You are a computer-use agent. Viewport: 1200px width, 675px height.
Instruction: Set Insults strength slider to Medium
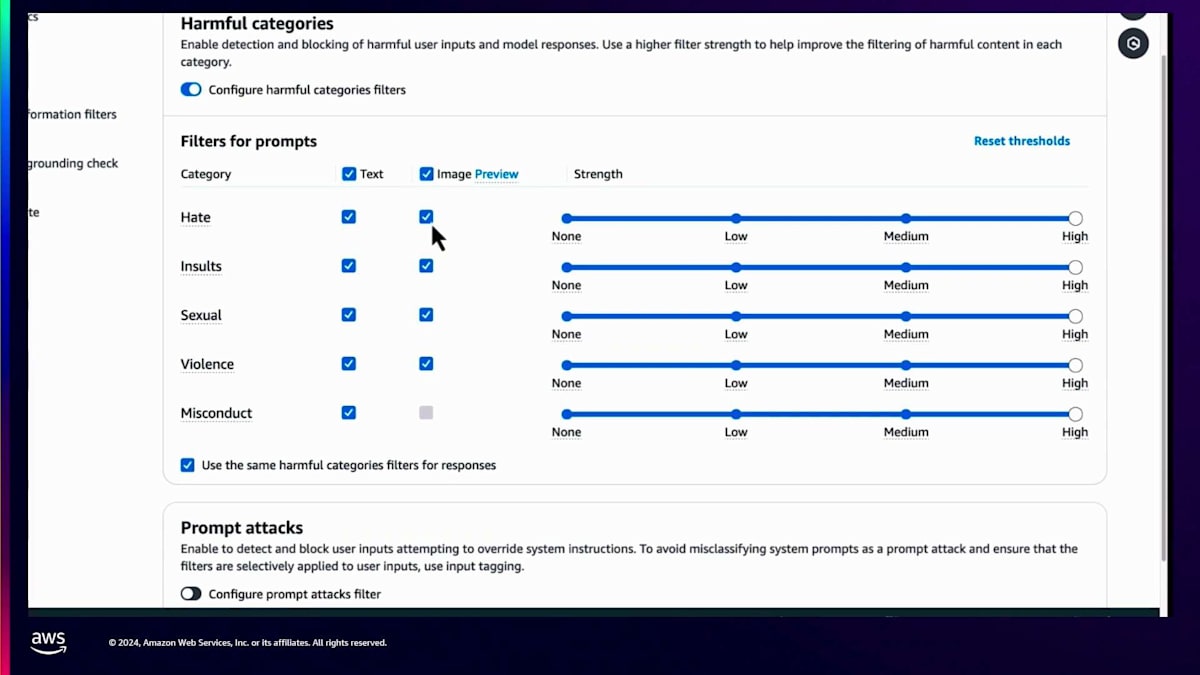906,267
